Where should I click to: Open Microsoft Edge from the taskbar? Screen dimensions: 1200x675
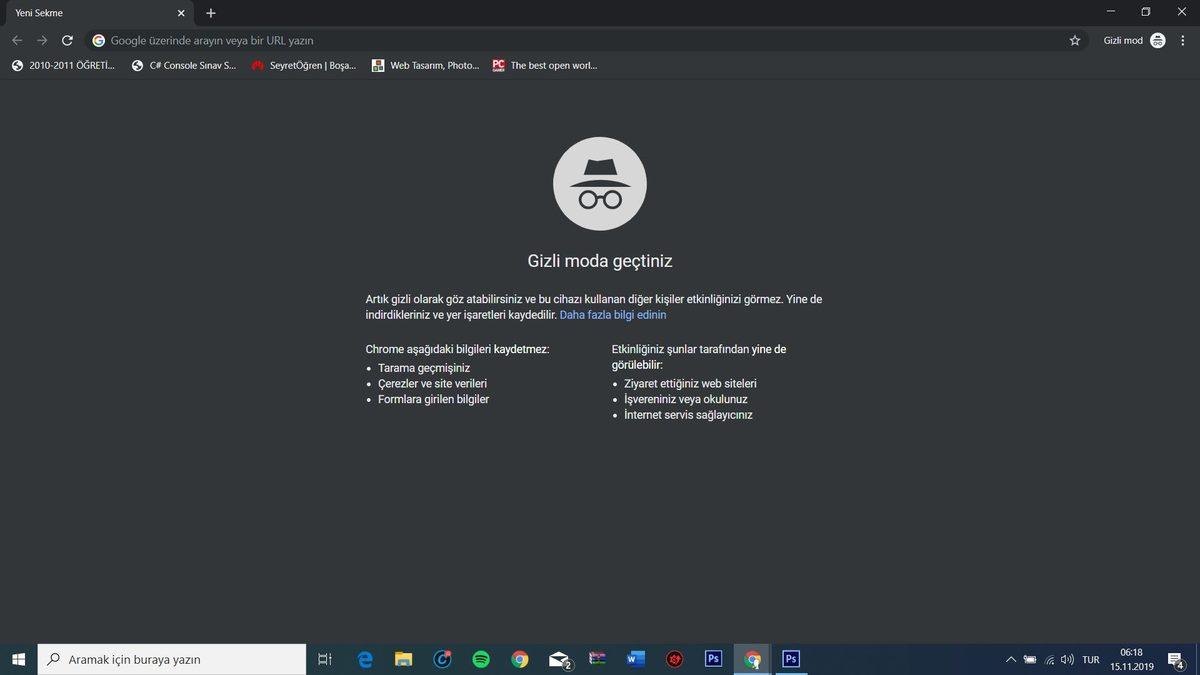(x=365, y=659)
